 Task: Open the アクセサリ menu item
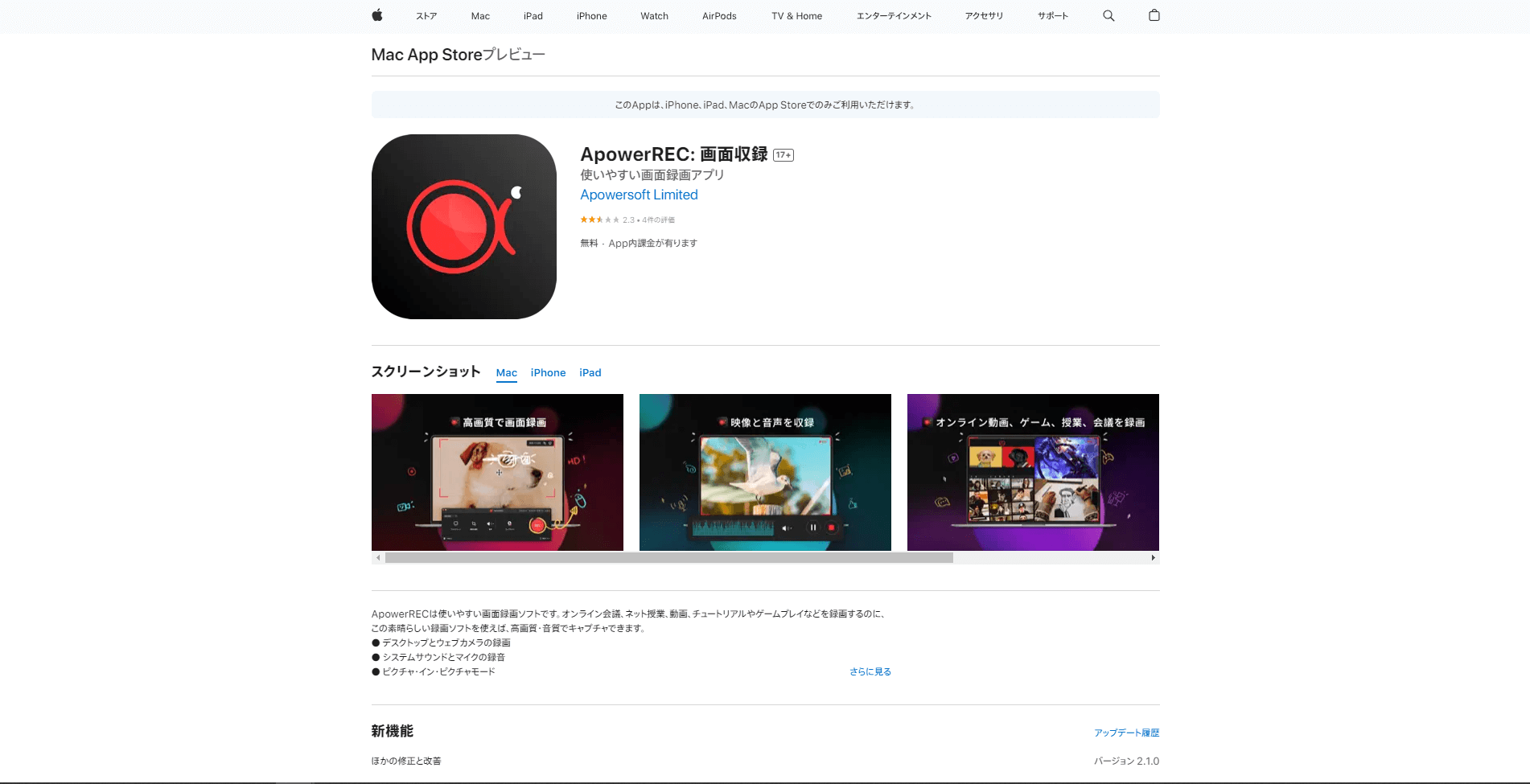coord(985,16)
